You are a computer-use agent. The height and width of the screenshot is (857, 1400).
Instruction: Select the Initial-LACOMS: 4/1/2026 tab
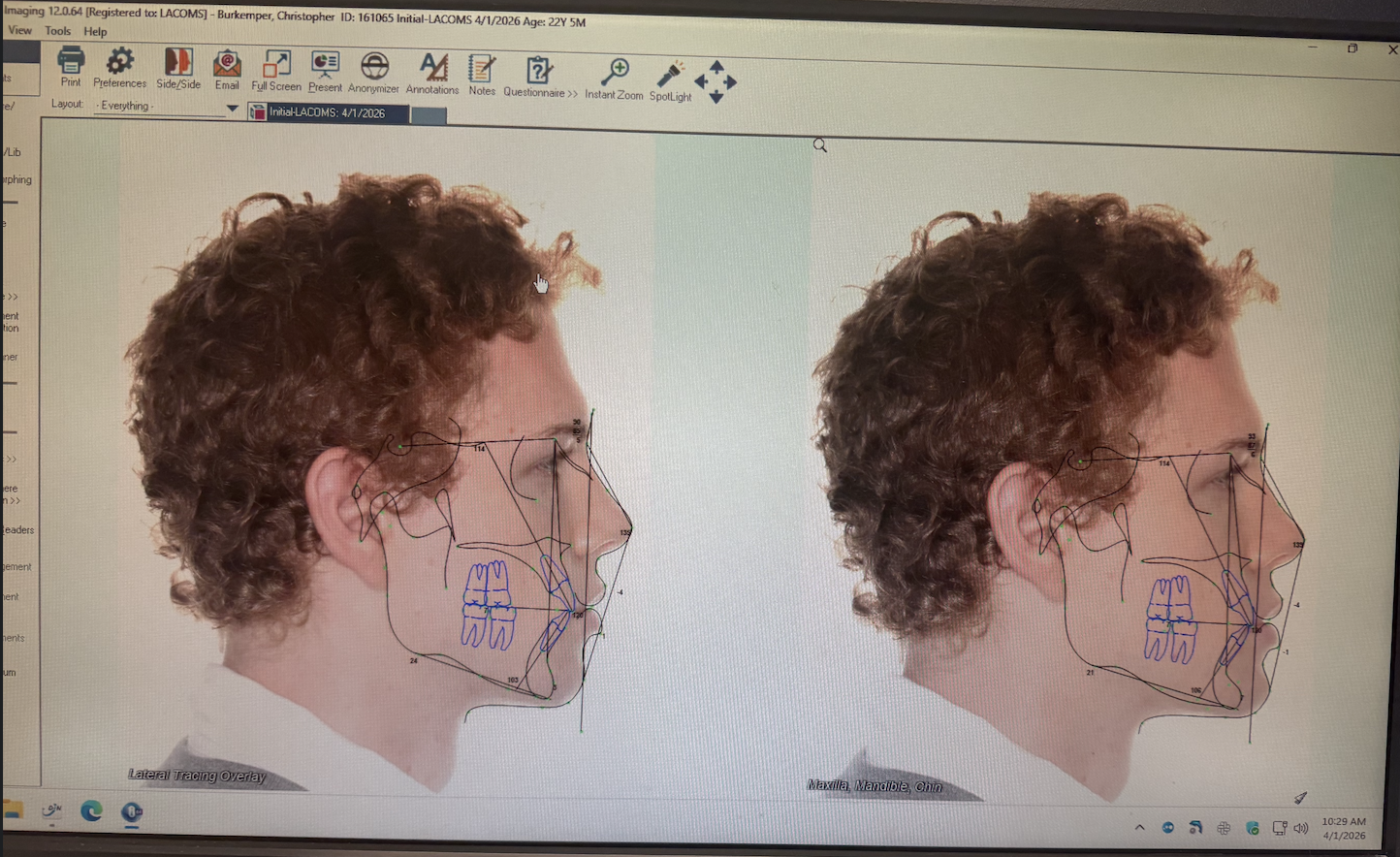point(328,112)
